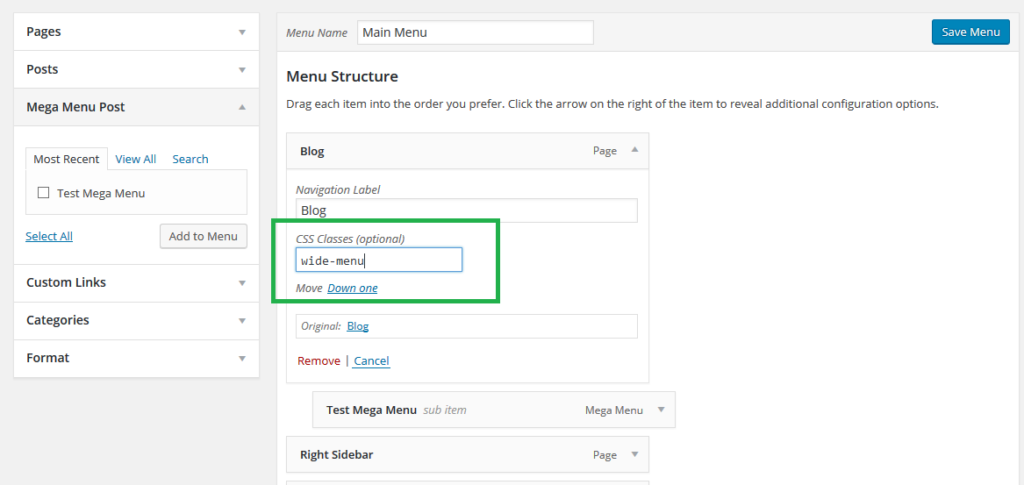Collapse the Blog menu item arrow
This screenshot has width=1024, height=485.
click(x=633, y=151)
